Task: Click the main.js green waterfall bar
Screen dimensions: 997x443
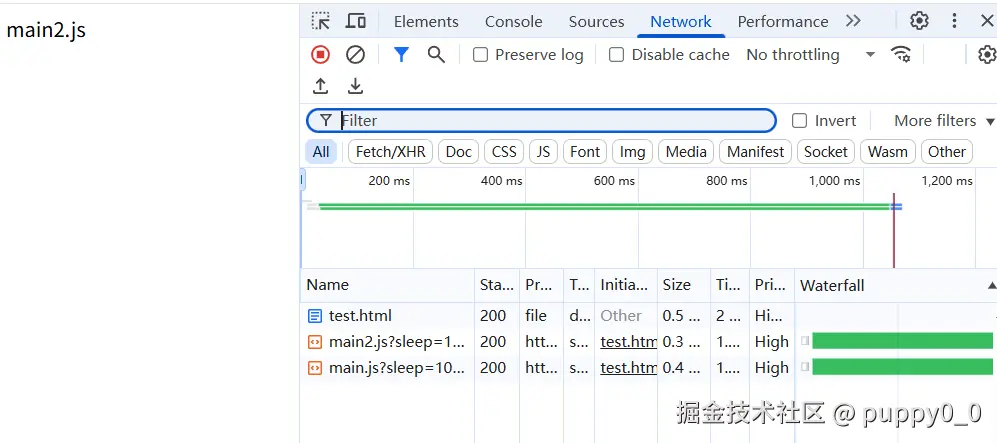Action: pyautogui.click(x=902, y=367)
